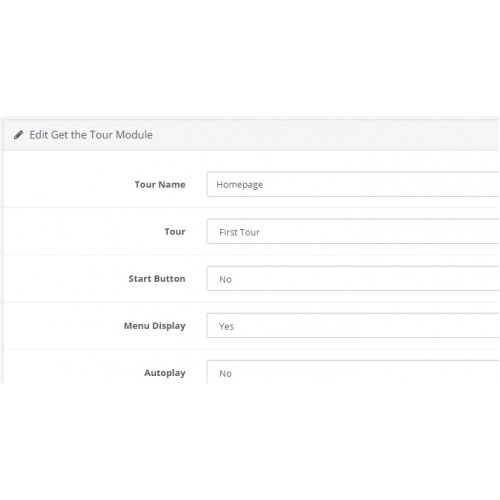
Task: Select the 'First Tour' value text
Action: (239, 232)
